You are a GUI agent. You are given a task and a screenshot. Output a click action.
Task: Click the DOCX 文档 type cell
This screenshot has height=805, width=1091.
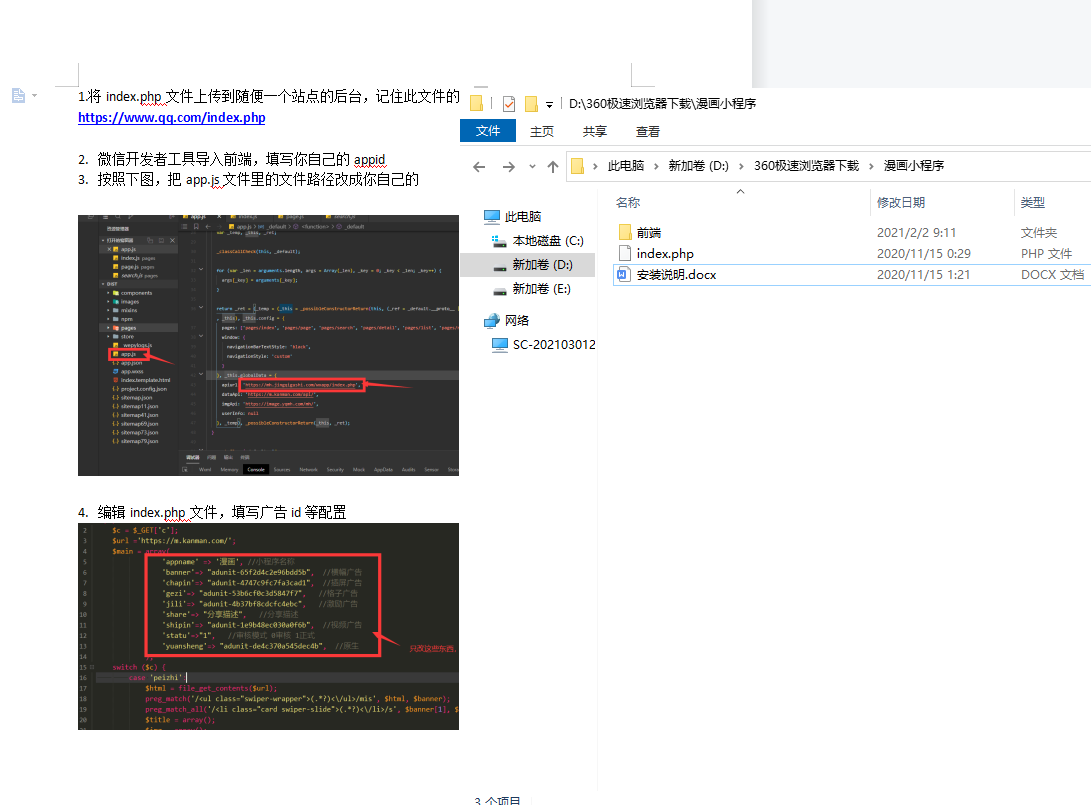click(x=1053, y=275)
